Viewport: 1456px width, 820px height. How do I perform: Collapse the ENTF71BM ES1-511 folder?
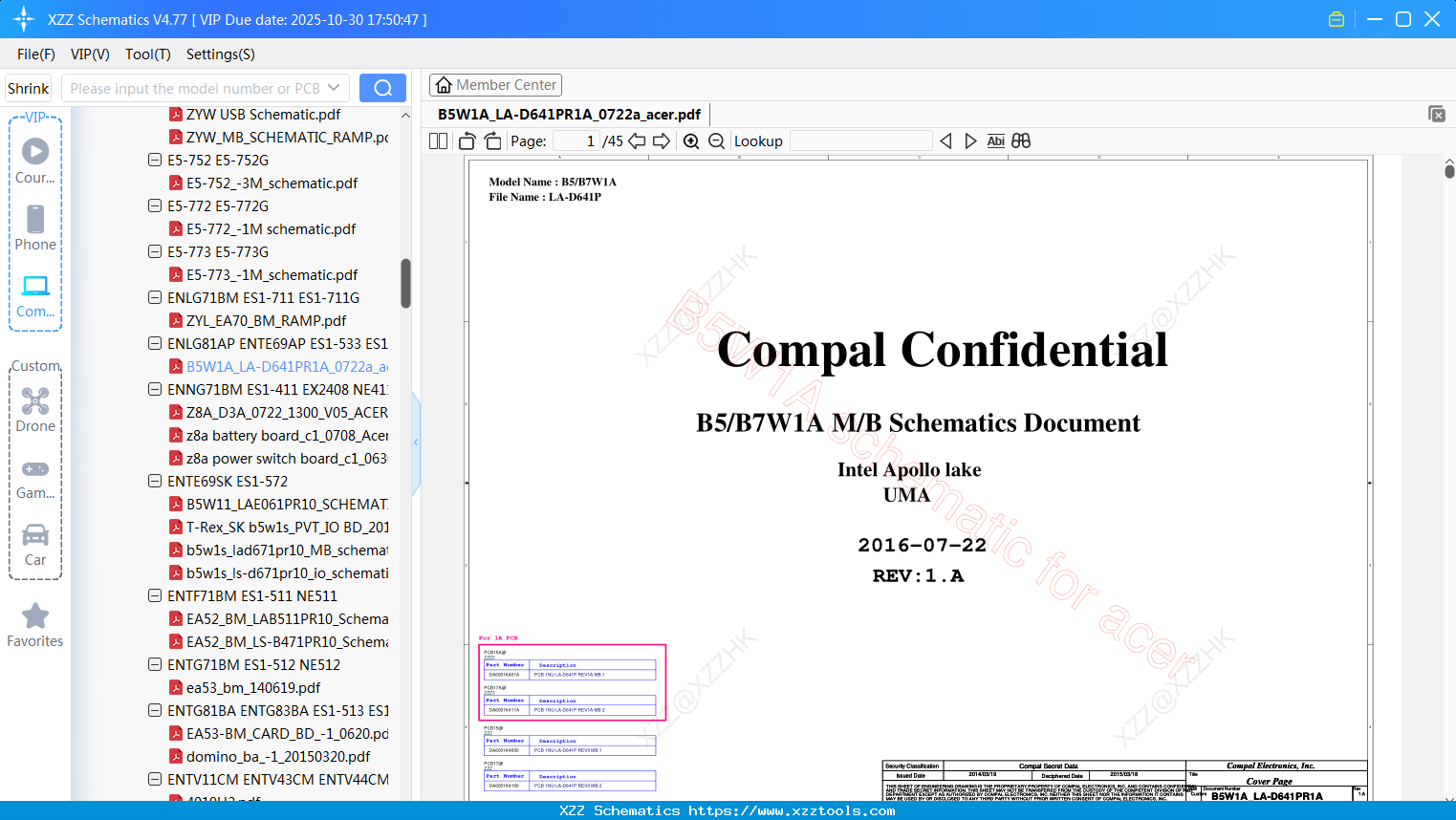(x=154, y=595)
